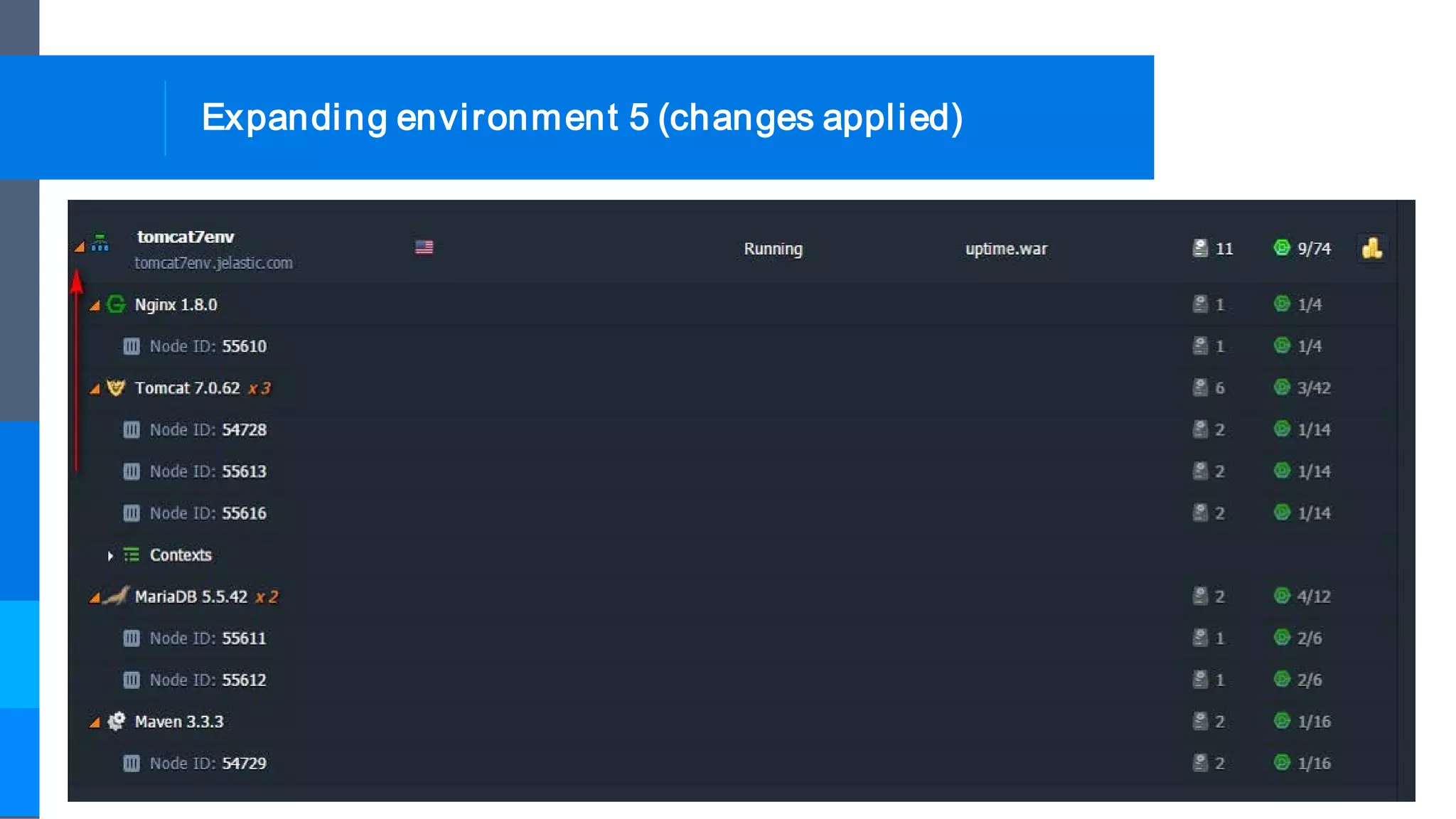Click node icon beside Node ID 55613

coord(132,471)
